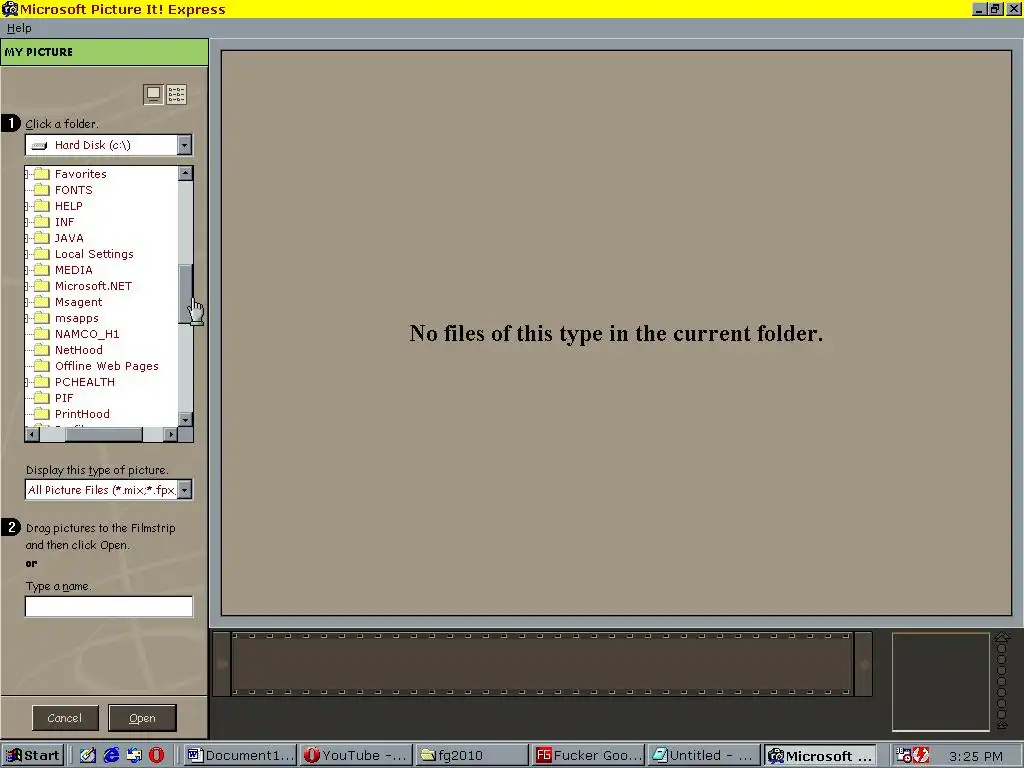The image size is (1024, 768).
Task: Select the HELP folder
Action: pos(69,206)
